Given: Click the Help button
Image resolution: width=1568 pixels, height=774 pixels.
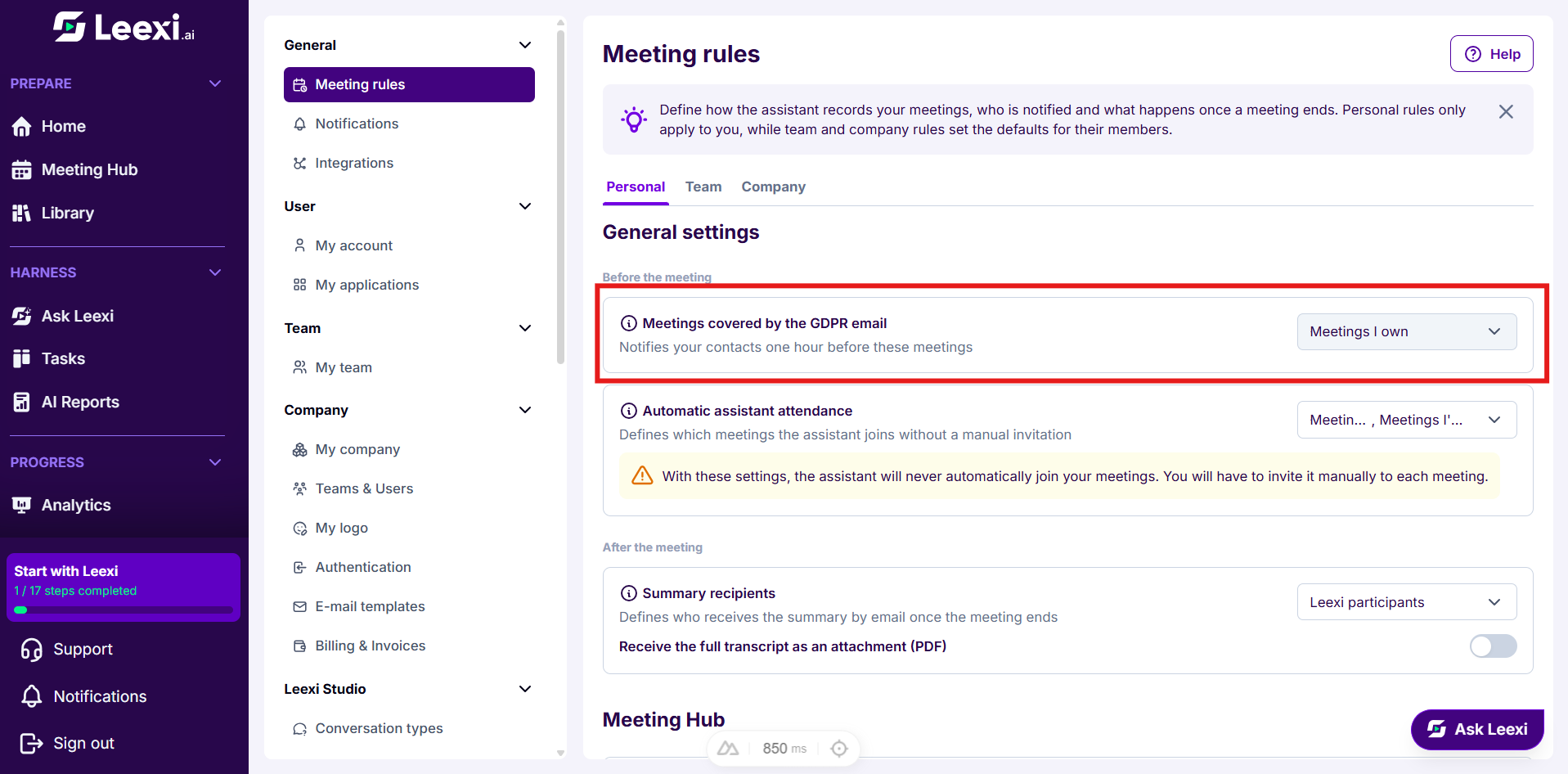Looking at the screenshot, I should click(x=1491, y=54).
